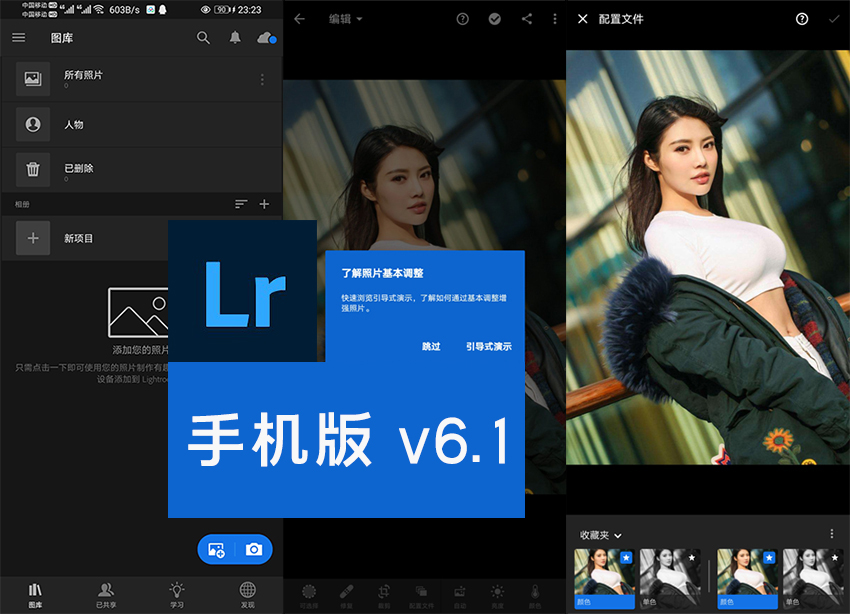Open the 颜色 color tool in edit toolbar

point(535,596)
